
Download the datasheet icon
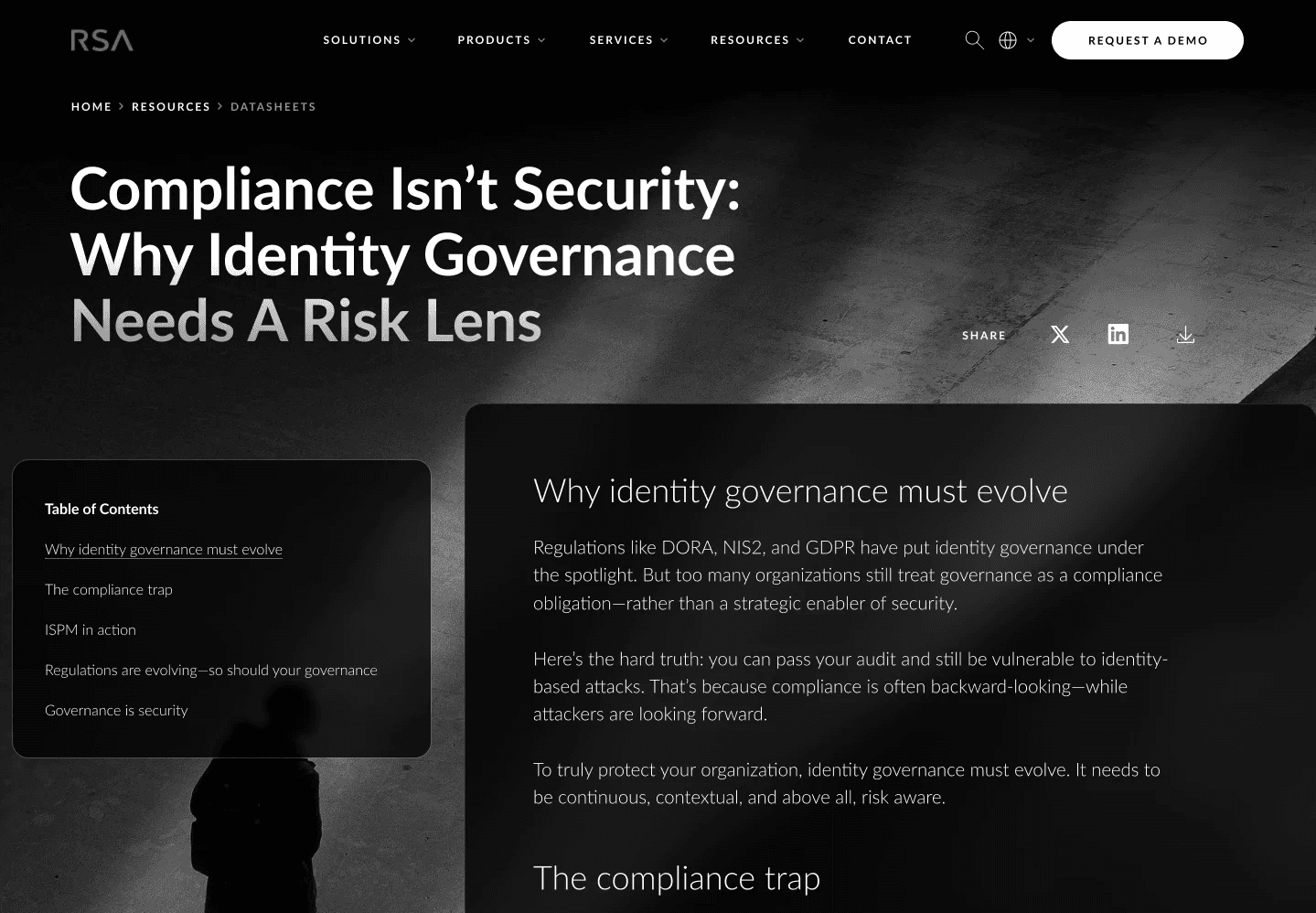click(1185, 335)
